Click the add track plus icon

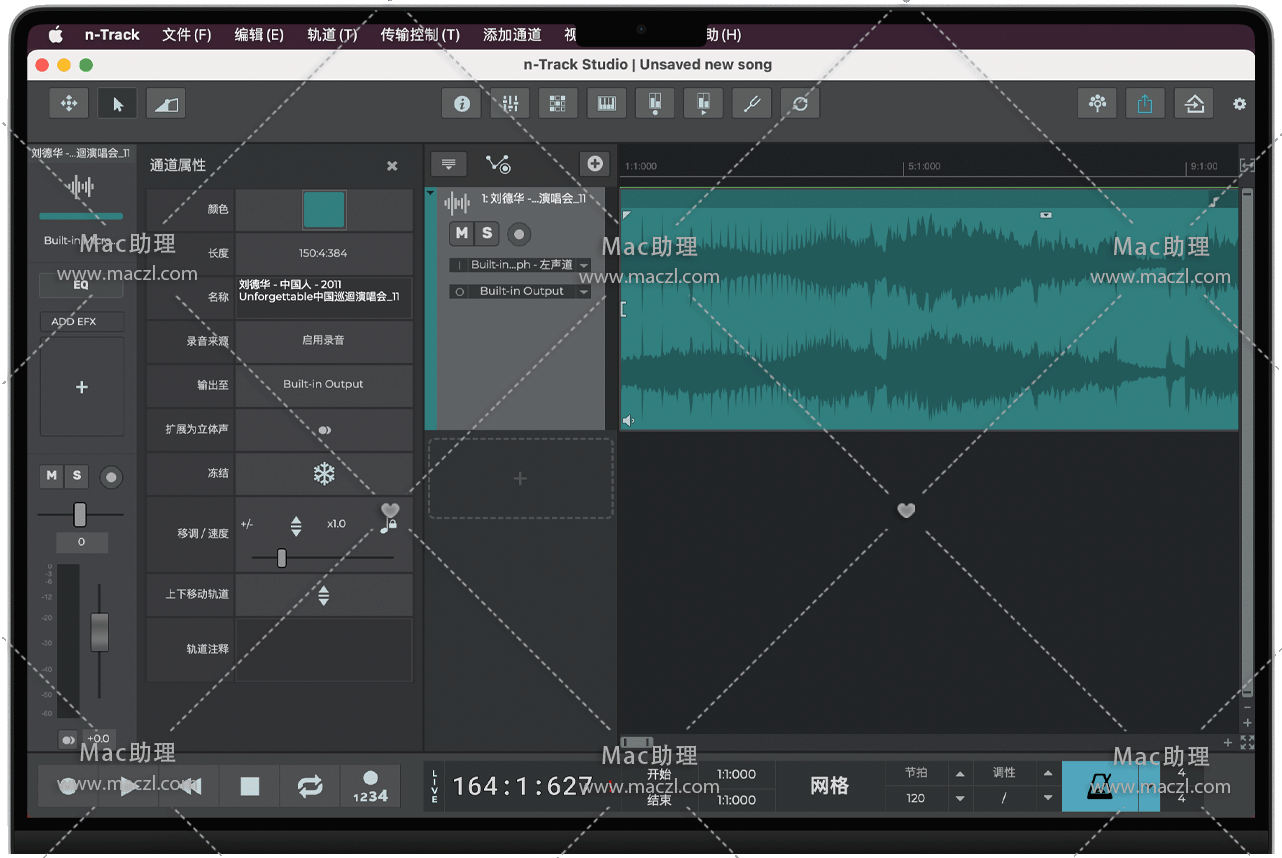(594, 164)
